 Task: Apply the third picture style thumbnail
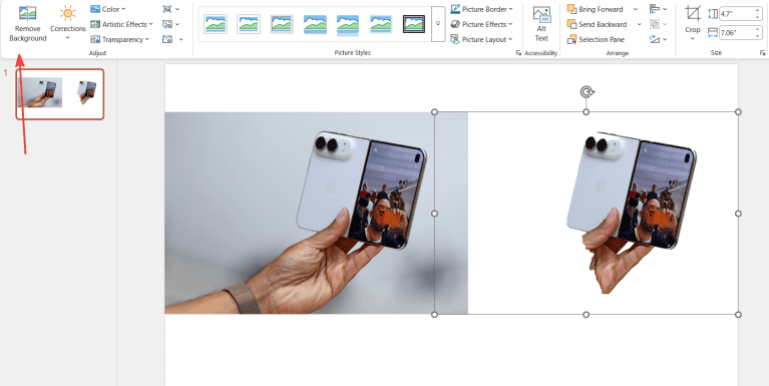click(x=282, y=24)
